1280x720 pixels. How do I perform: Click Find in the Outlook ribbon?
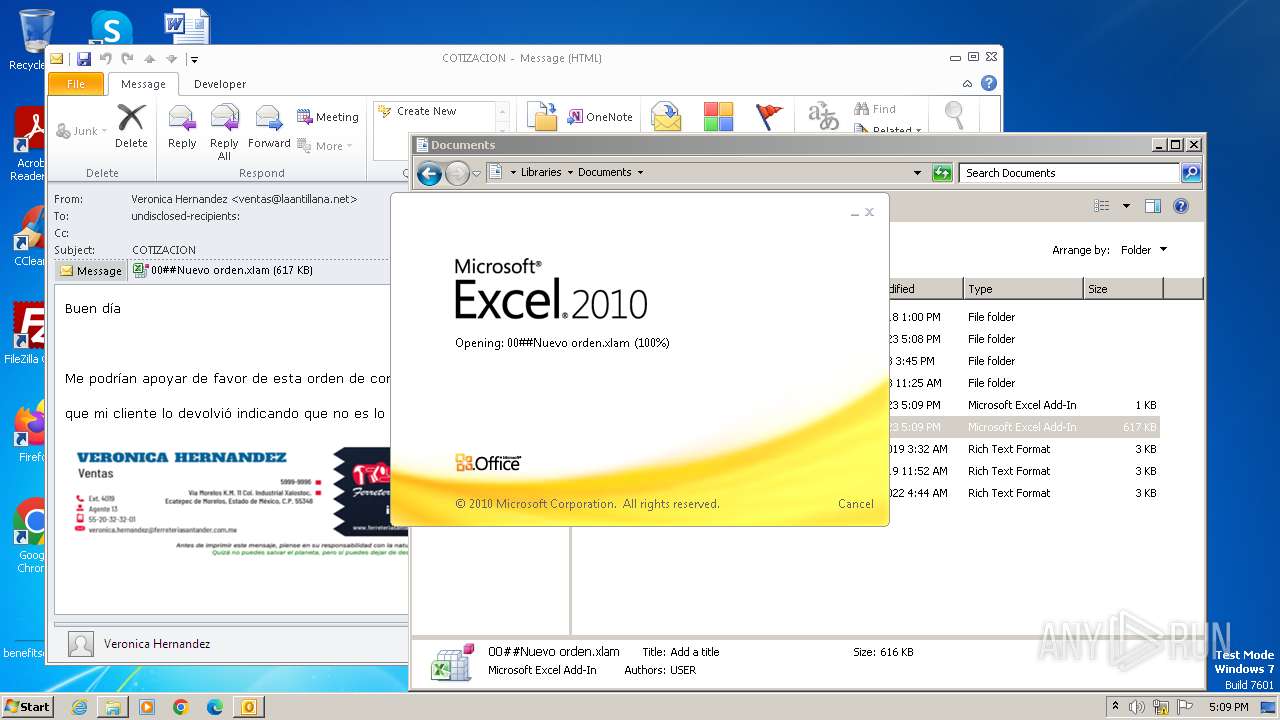coord(875,109)
